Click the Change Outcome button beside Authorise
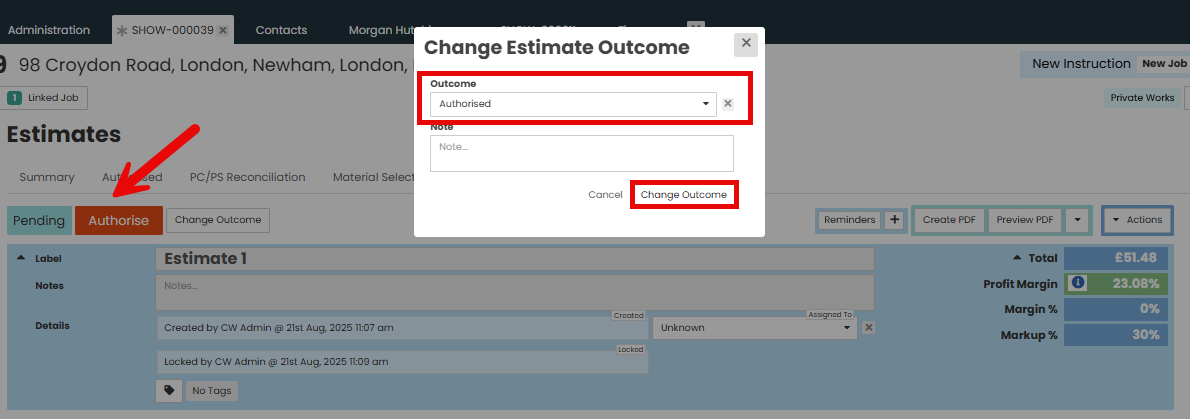1190x419 pixels. click(218, 220)
